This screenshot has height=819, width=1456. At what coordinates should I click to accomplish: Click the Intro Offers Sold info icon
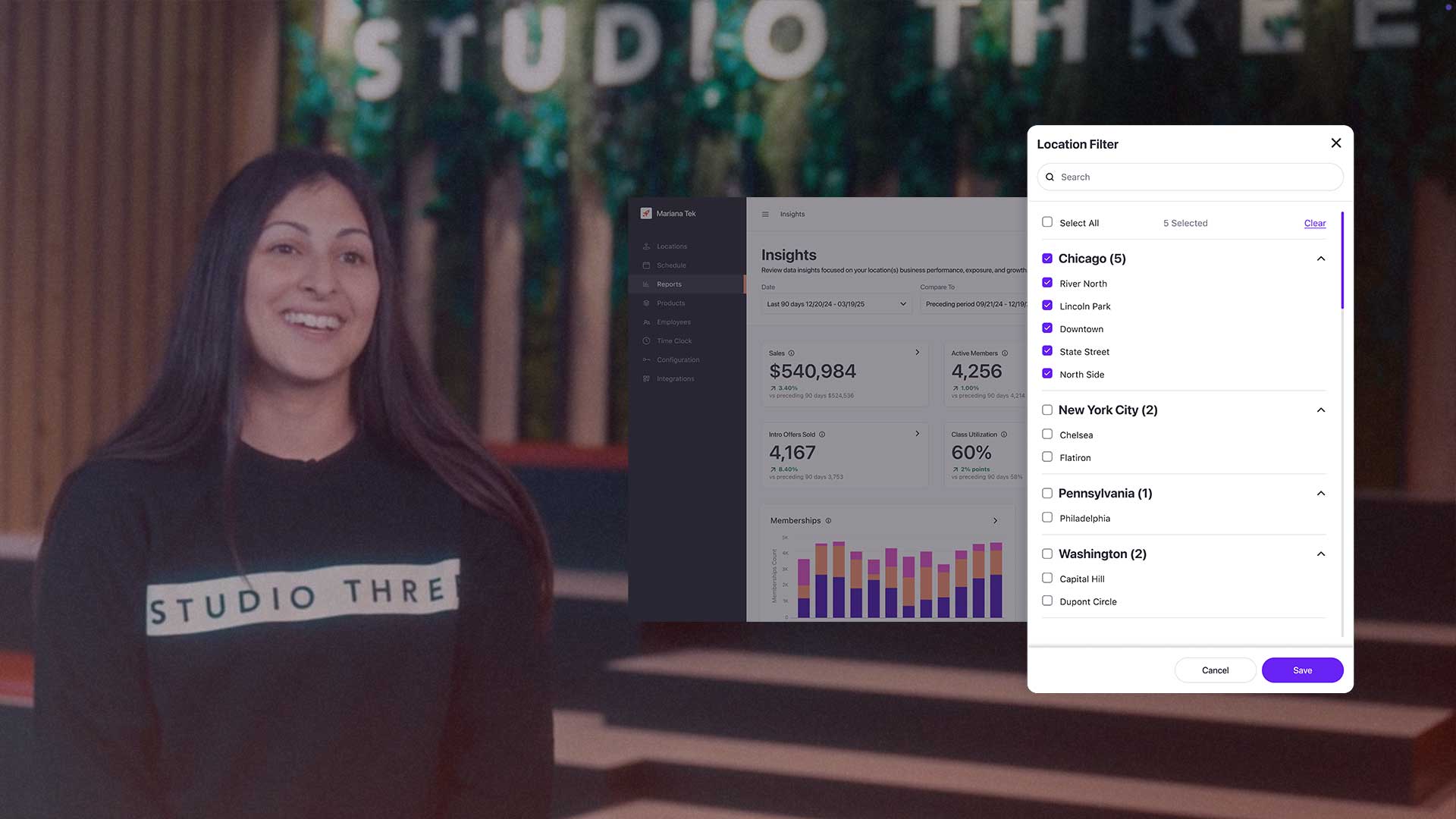(x=822, y=435)
